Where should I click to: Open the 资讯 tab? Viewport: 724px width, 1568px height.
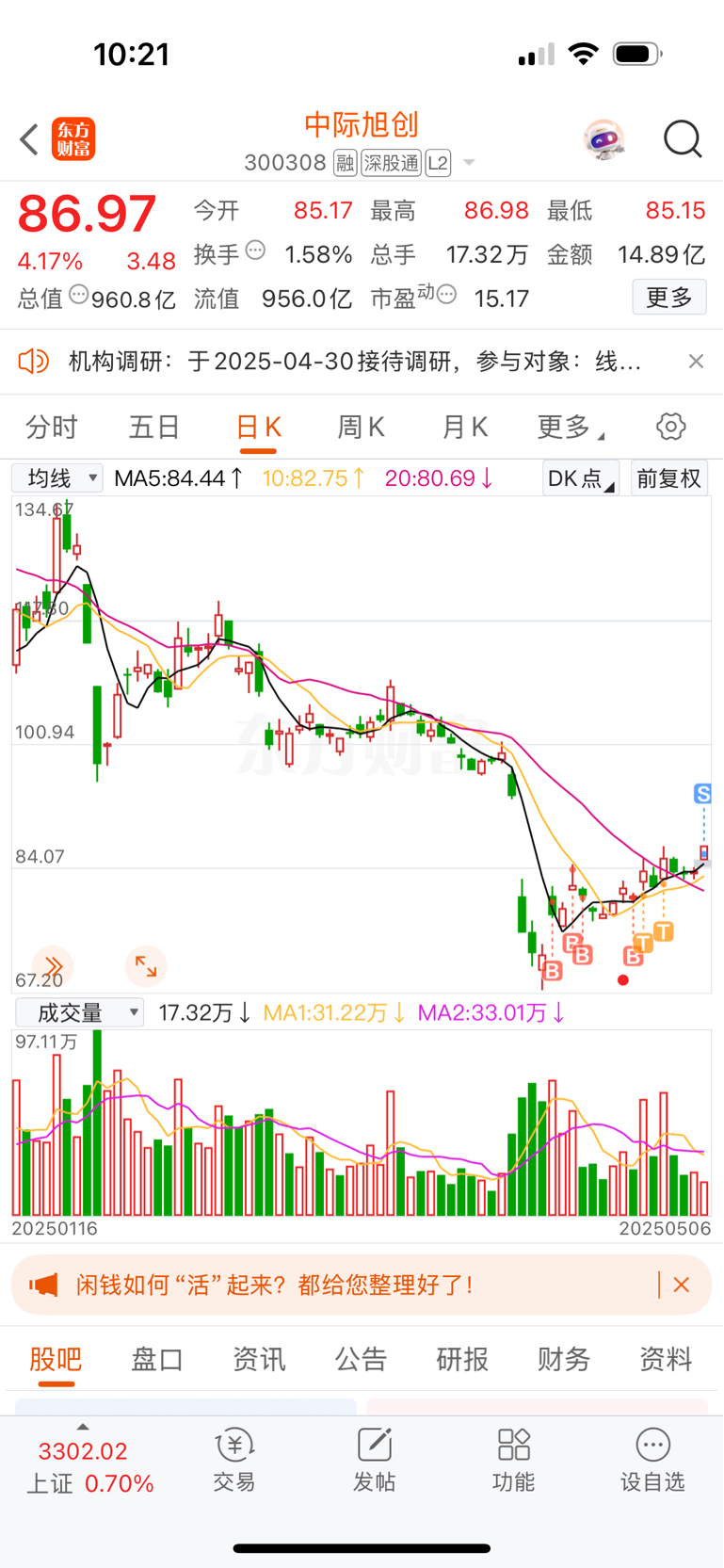[259, 1359]
